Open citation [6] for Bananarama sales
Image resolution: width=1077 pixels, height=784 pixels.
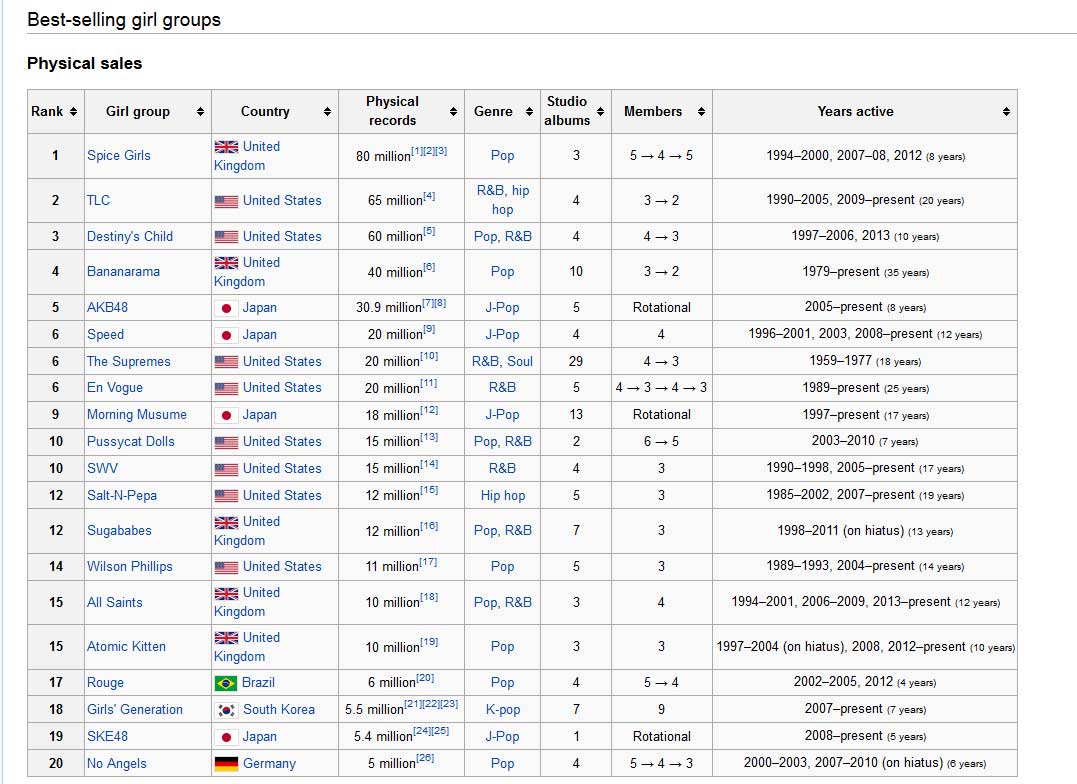[x=429, y=267]
